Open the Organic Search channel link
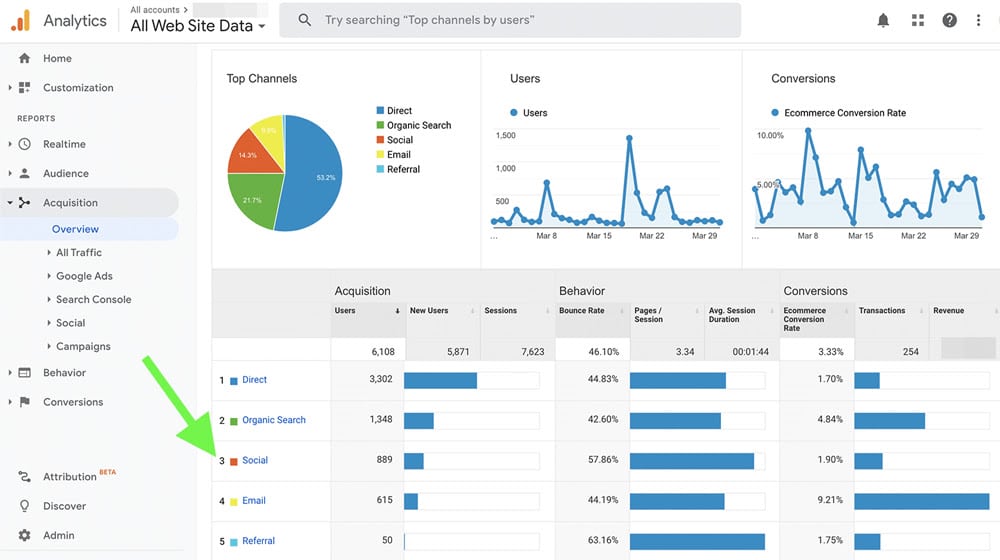The height and width of the screenshot is (560, 1000). pos(273,420)
